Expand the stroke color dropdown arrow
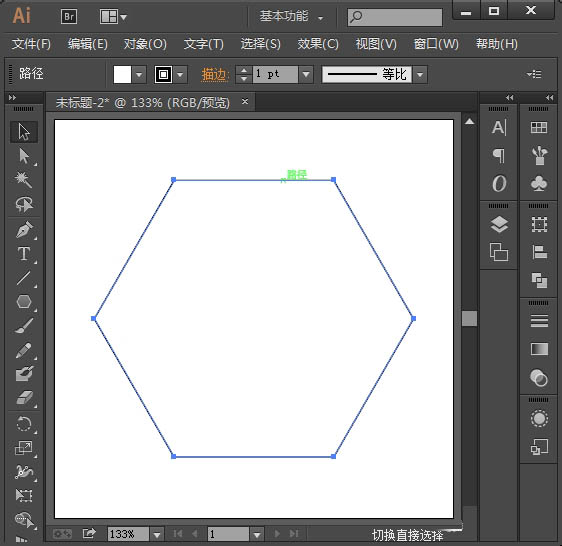The height and width of the screenshot is (546, 562). pos(180,75)
